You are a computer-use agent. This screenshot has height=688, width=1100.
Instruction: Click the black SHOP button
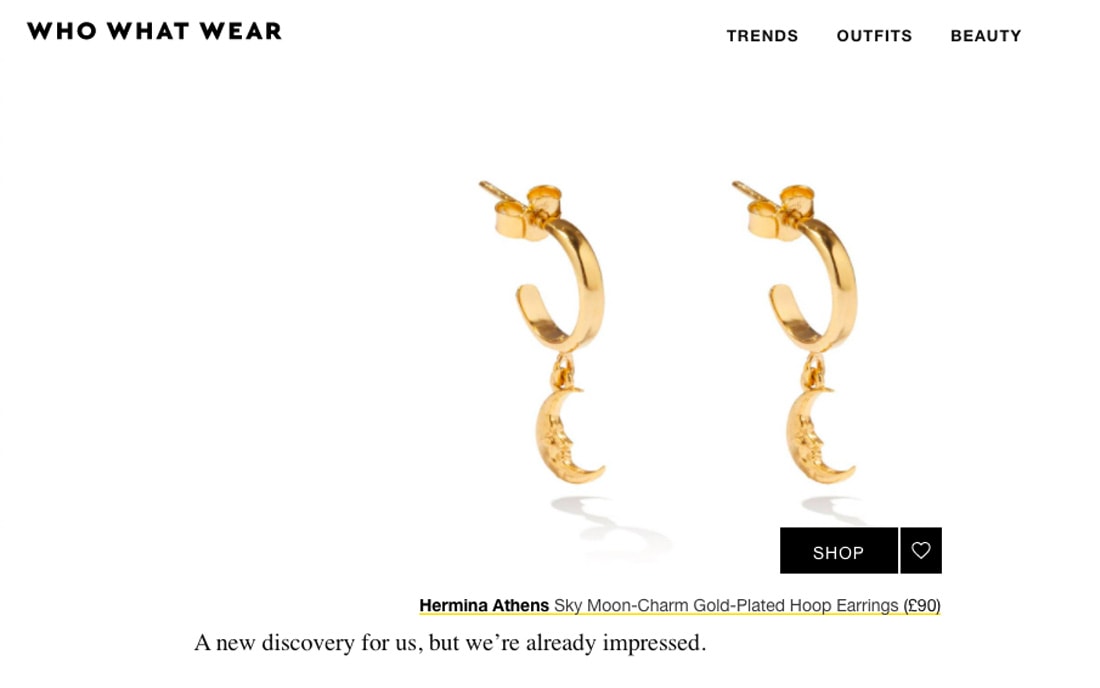[838, 551]
